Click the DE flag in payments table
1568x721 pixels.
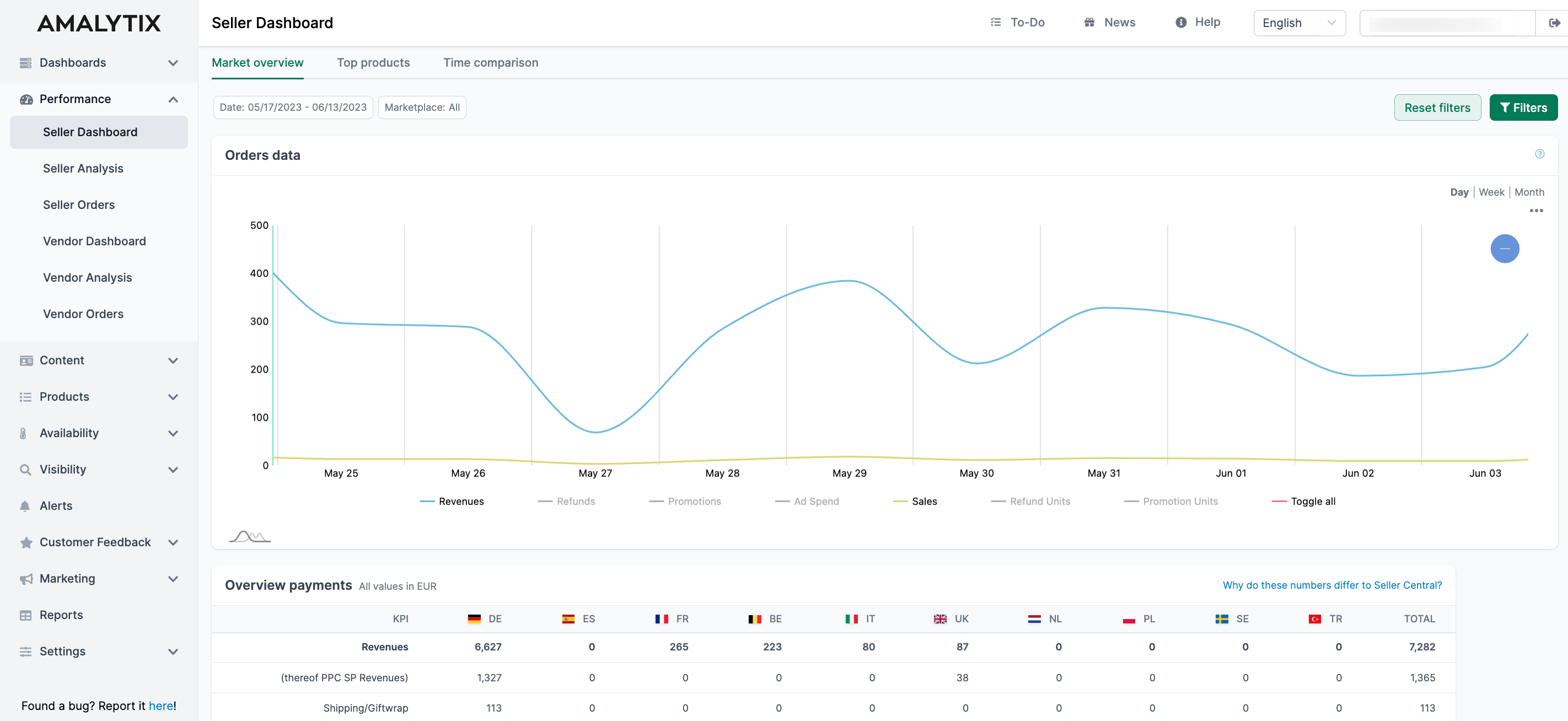click(x=474, y=619)
